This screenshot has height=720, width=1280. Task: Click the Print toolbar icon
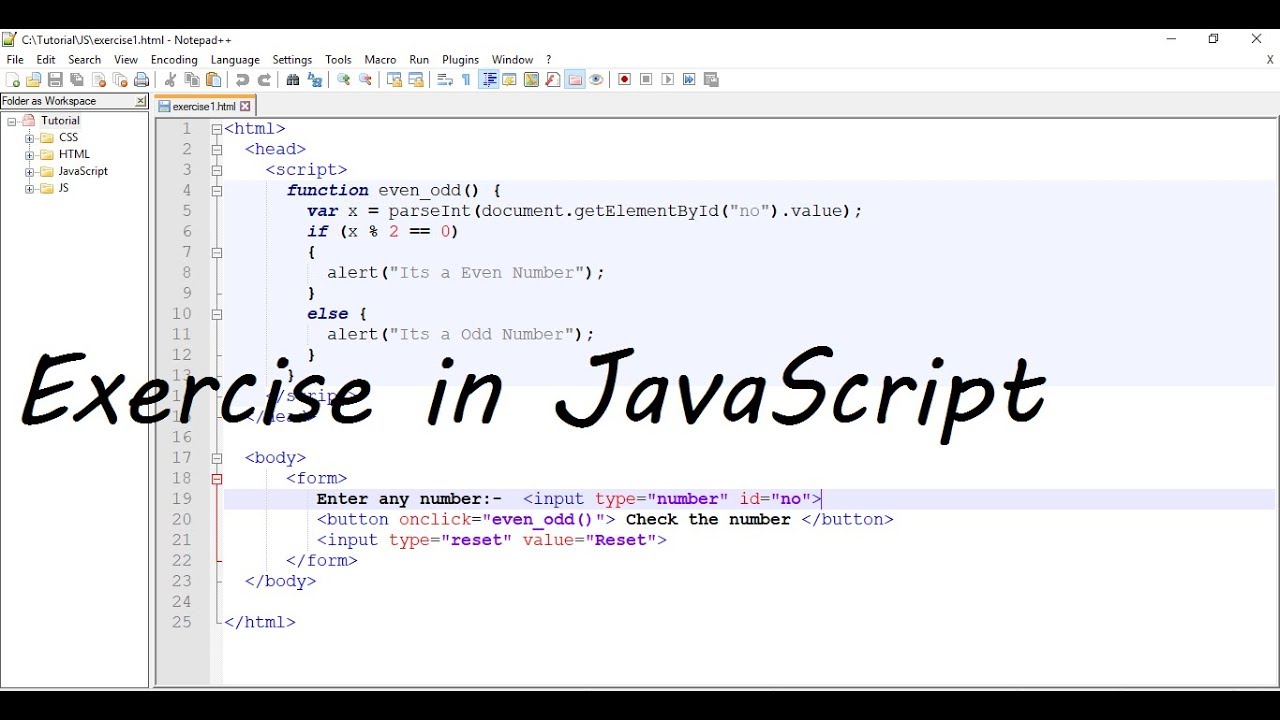[x=141, y=80]
